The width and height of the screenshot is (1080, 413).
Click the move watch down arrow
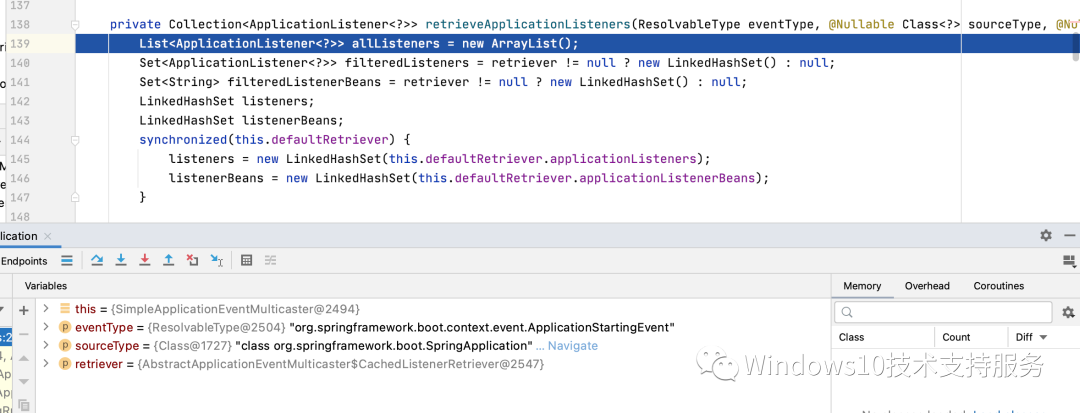(23, 381)
